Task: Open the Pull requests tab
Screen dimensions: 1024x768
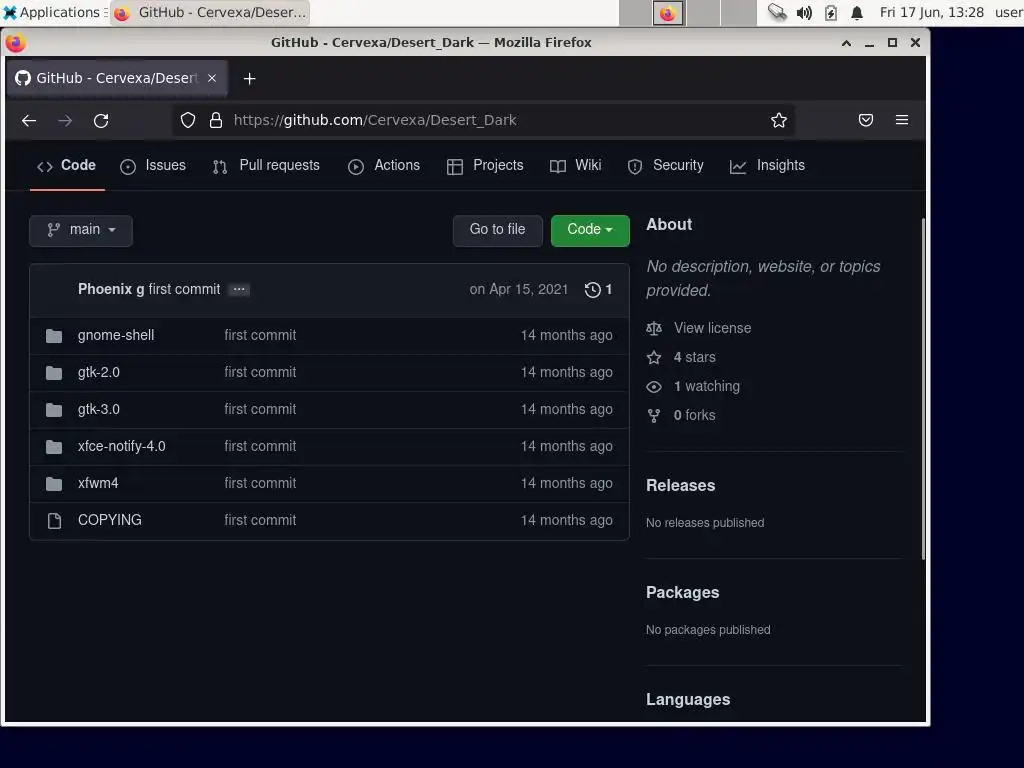Action: [x=266, y=166]
